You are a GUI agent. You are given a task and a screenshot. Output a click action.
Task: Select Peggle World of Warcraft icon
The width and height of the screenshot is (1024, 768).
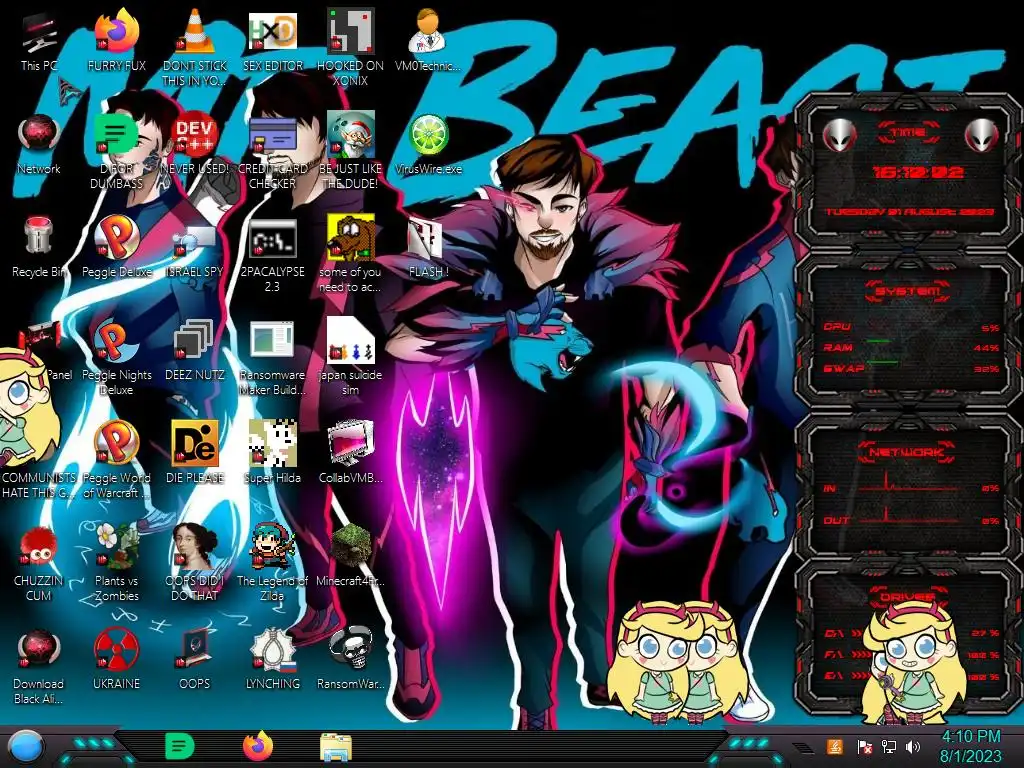[116, 460]
